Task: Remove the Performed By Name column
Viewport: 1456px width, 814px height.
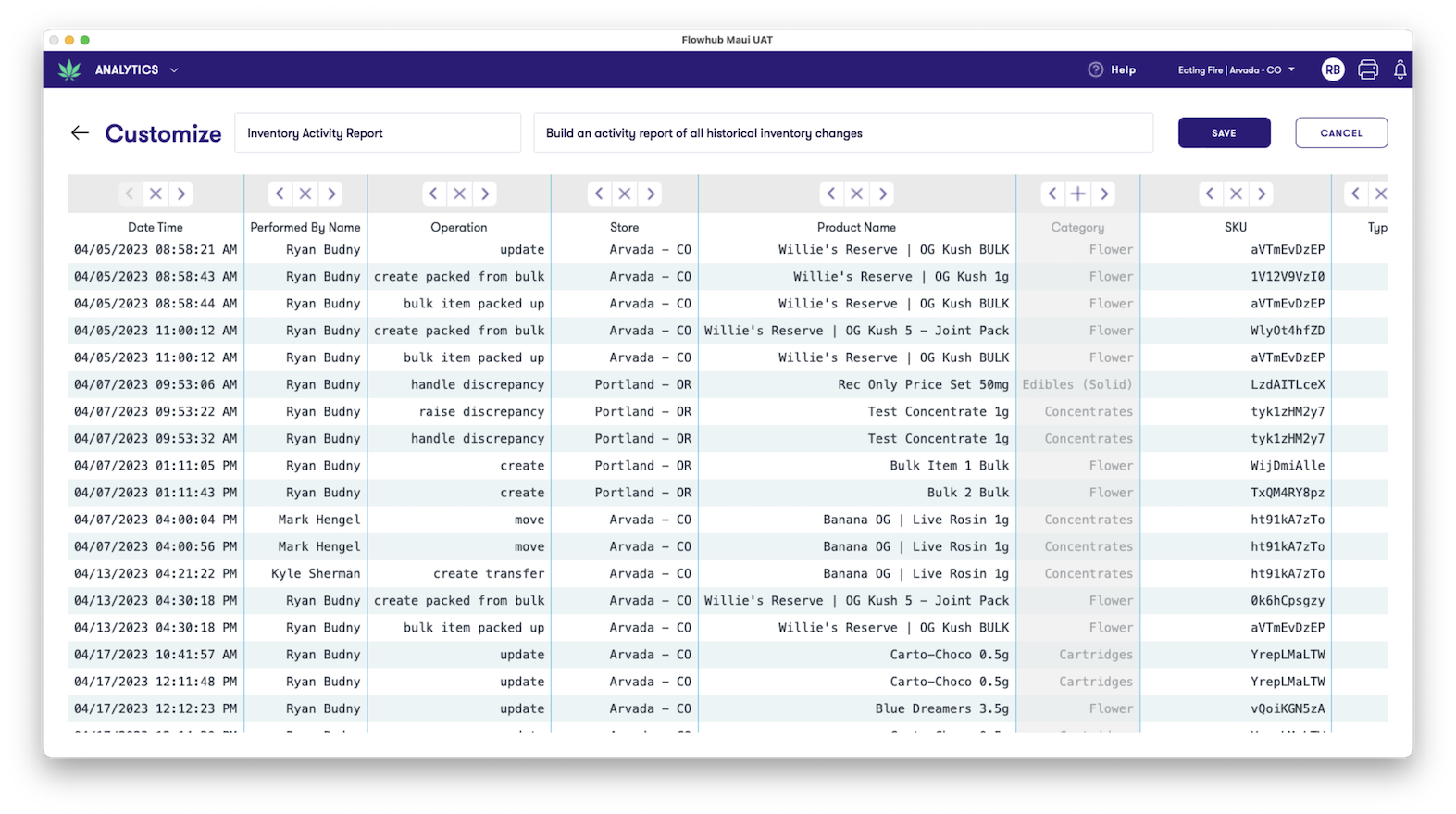Action: 305,194
